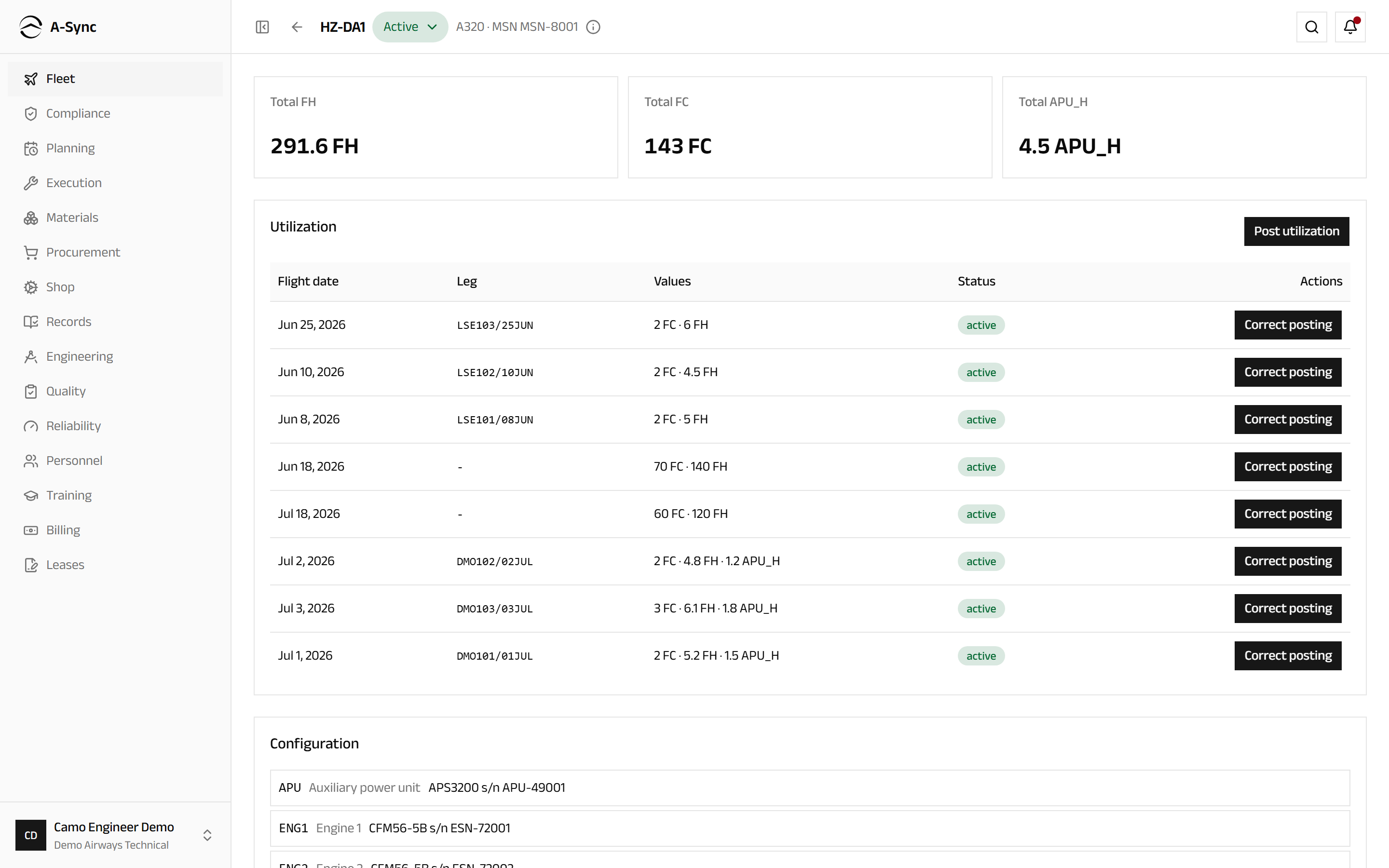Click the 143 FC total value
Screen dimensions: 1389x868
(678, 147)
